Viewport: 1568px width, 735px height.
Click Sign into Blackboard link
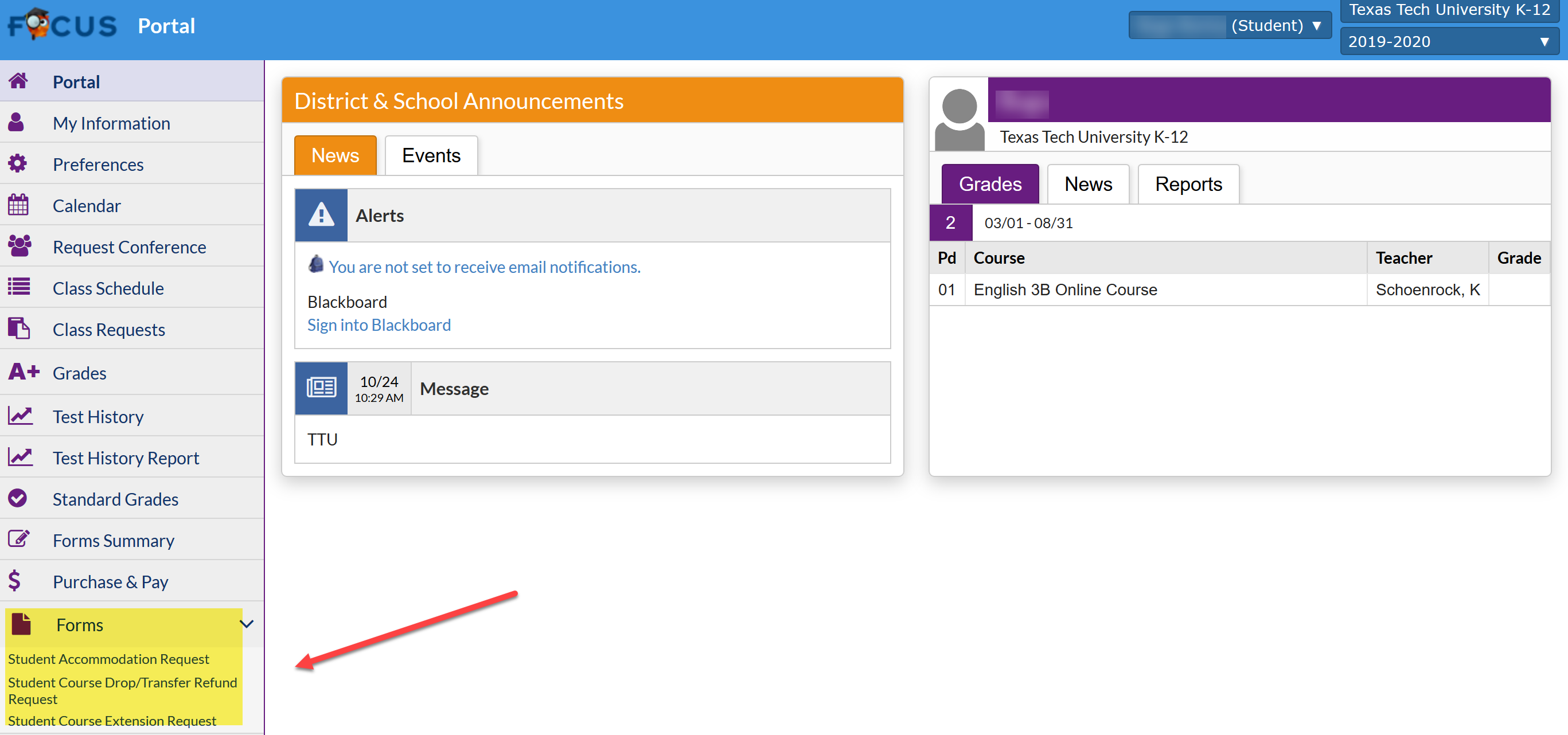click(379, 325)
